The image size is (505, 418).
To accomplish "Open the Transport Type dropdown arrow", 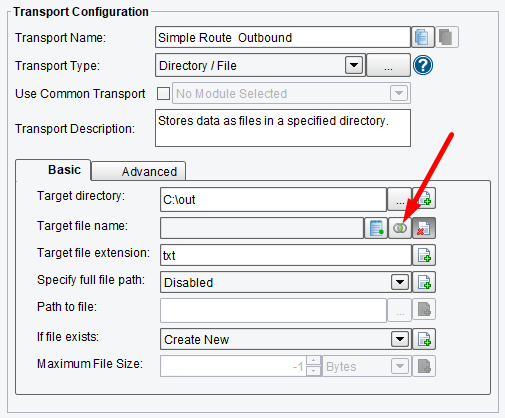I will 354,65.
